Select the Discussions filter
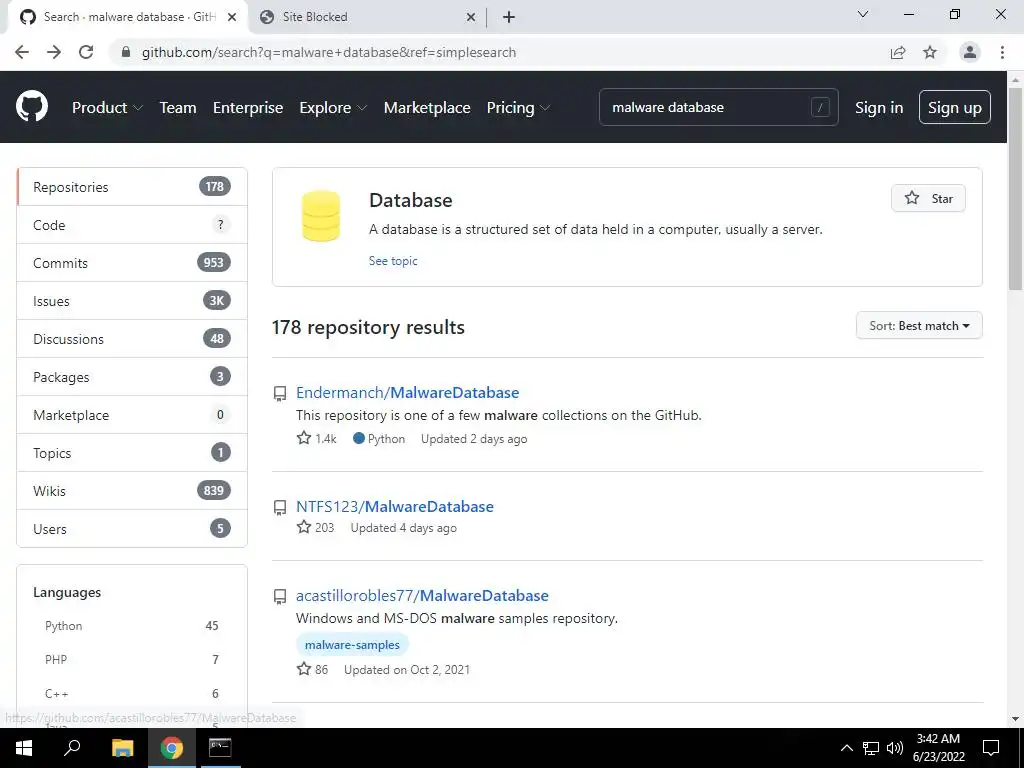Viewport: 1024px width, 768px height. (132, 338)
